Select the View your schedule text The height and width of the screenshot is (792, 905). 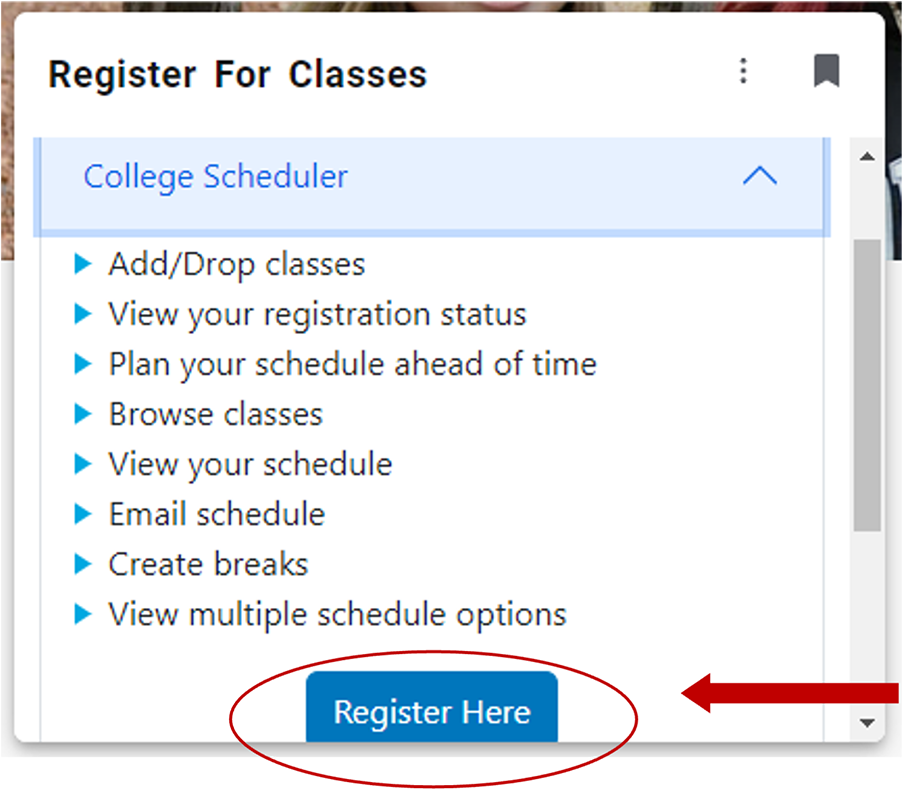pyautogui.click(x=250, y=465)
